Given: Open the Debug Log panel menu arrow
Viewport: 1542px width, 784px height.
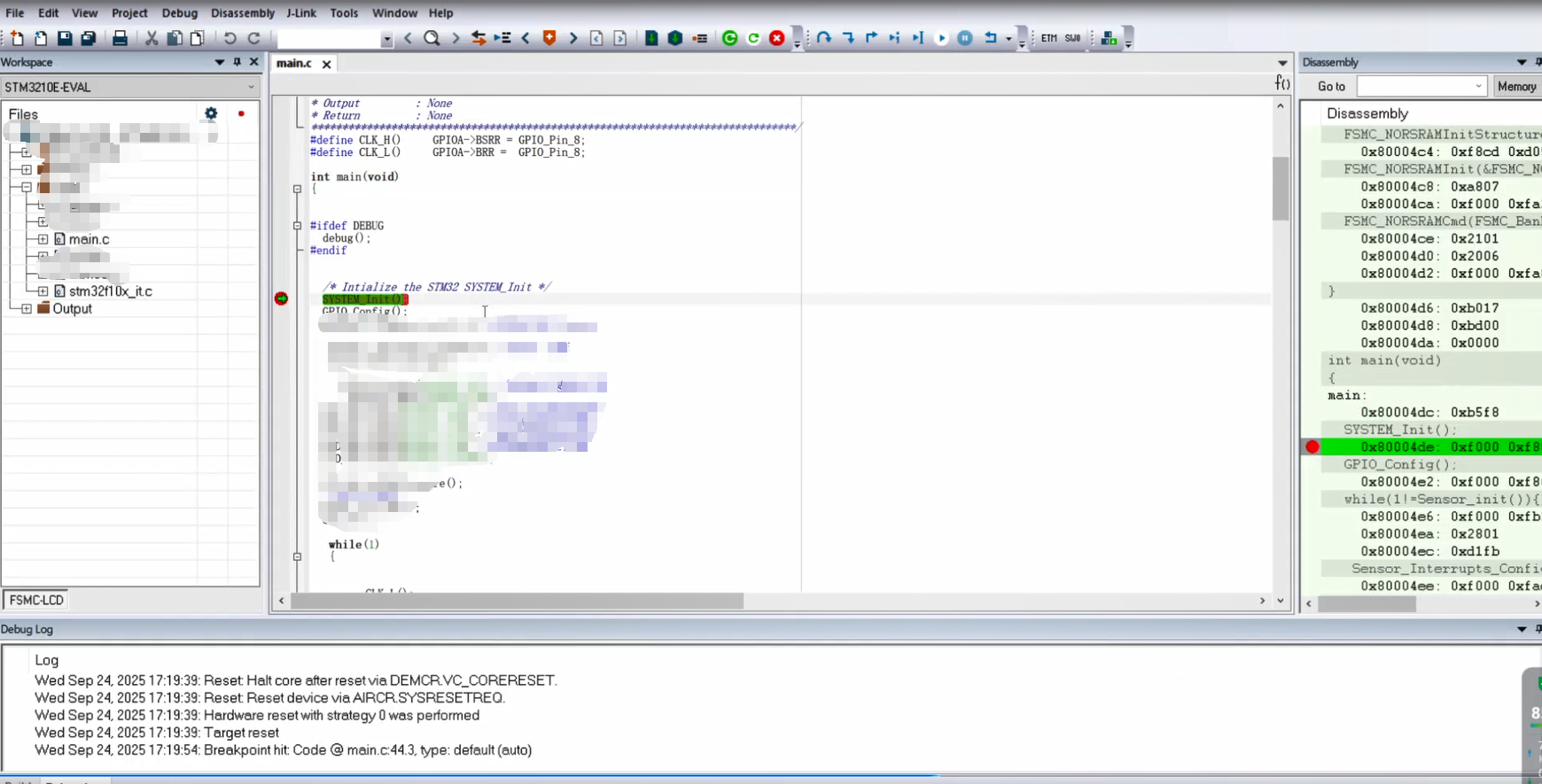Looking at the screenshot, I should coord(1522,629).
